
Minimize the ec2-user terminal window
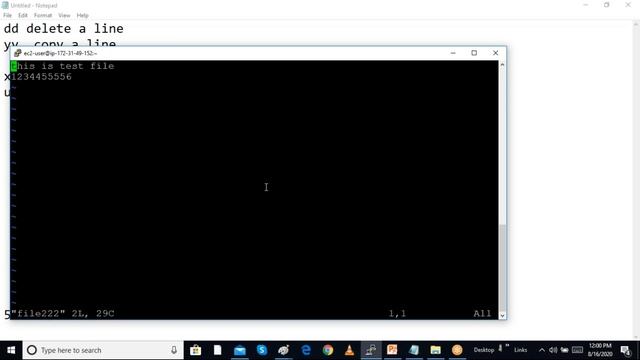[453, 53]
